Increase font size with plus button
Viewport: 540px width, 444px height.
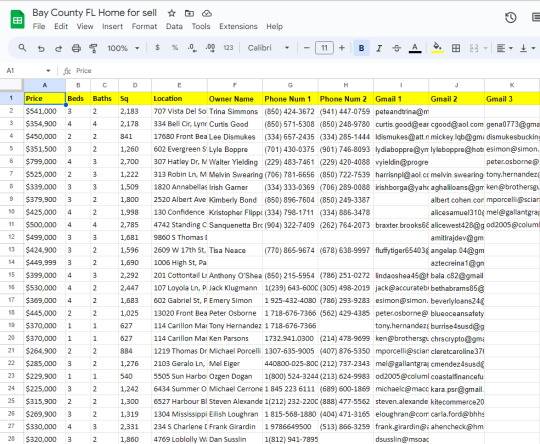coord(342,48)
